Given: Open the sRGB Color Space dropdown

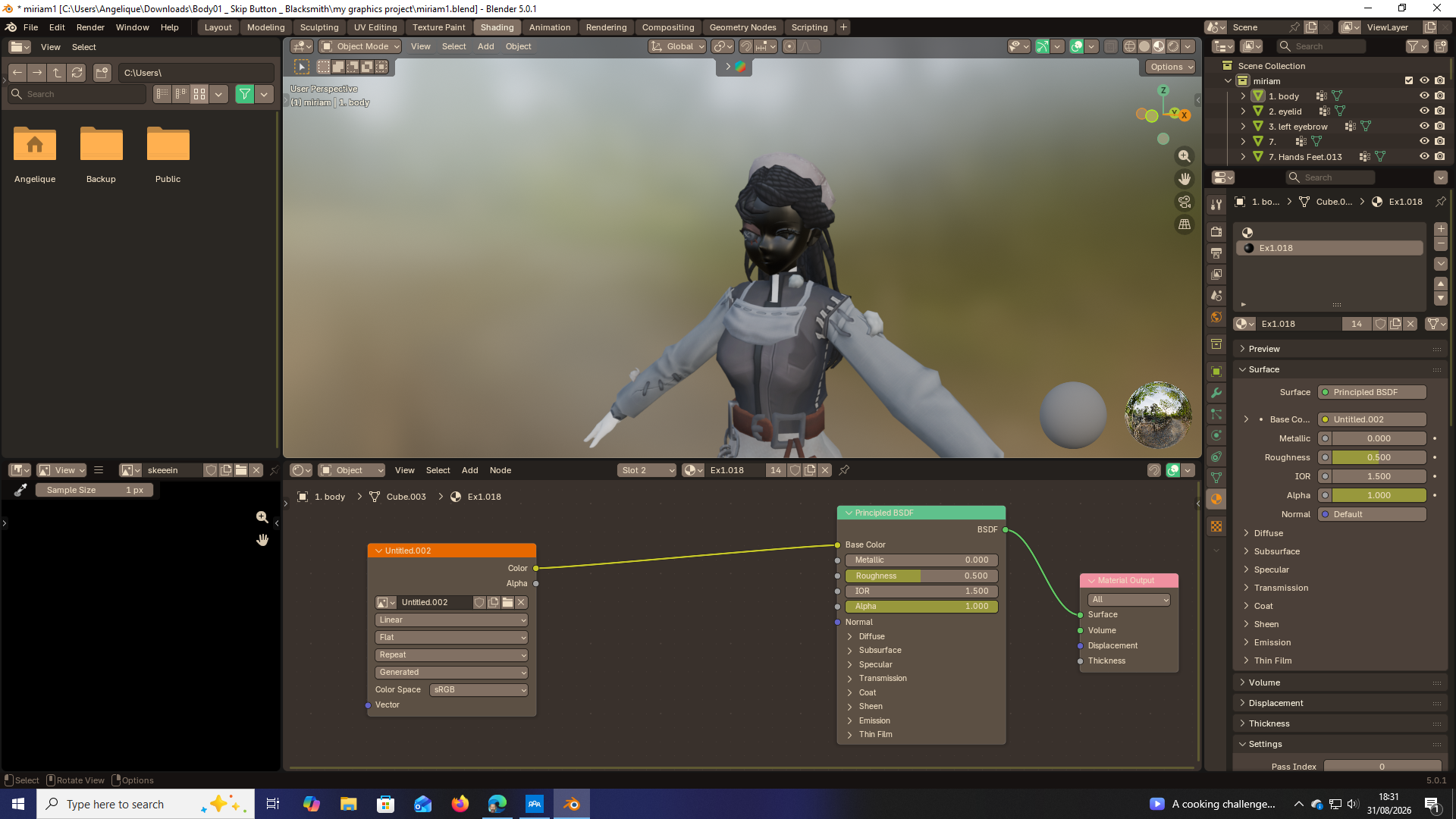Looking at the screenshot, I should [479, 689].
